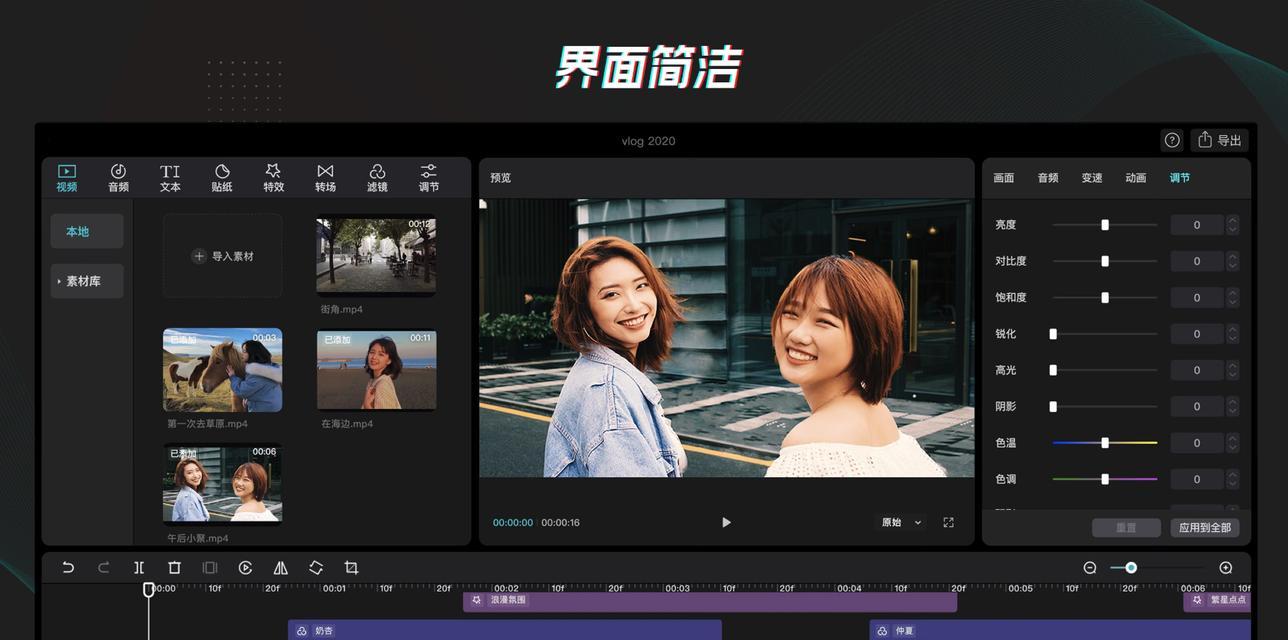1288x640 pixels.
Task: Open the 调节 adjustment tab in top toolbar
Action: click(x=429, y=178)
